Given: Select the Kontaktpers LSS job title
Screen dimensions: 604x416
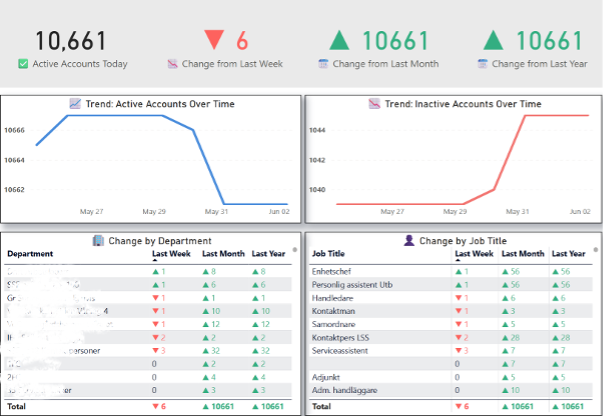Looking at the screenshot, I should 341,338.
